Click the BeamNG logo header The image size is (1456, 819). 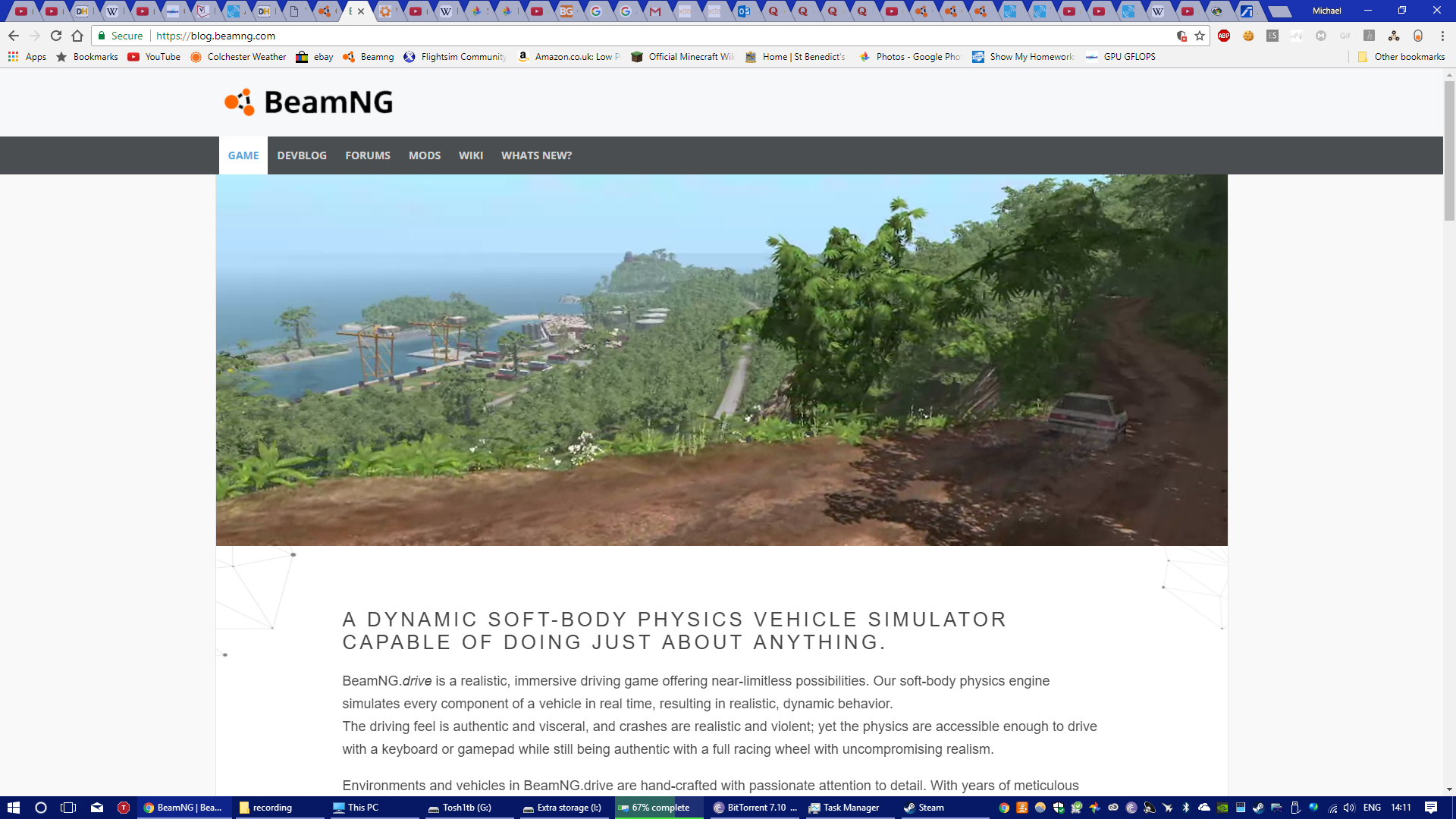[309, 102]
